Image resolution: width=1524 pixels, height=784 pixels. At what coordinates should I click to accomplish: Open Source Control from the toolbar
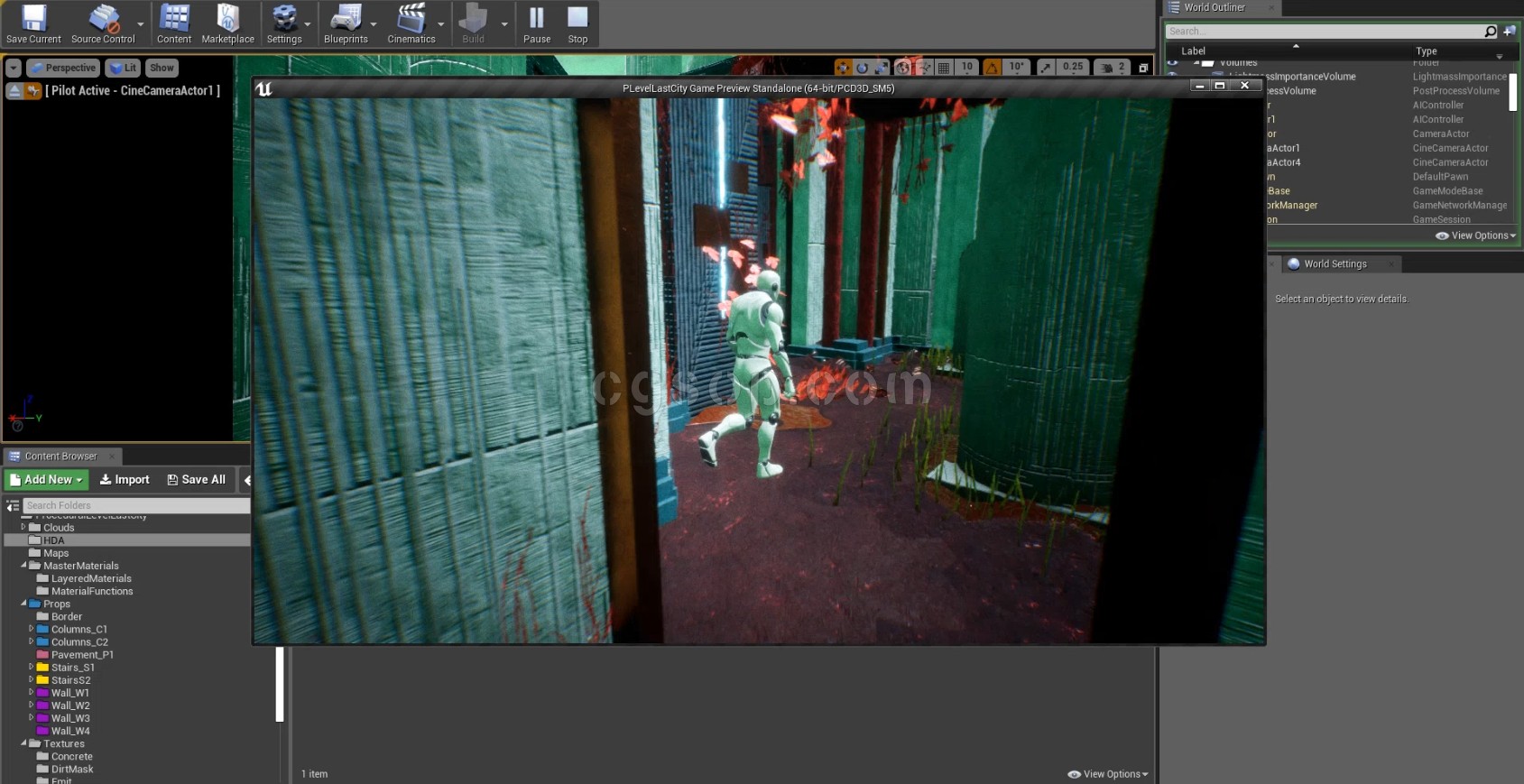click(103, 23)
